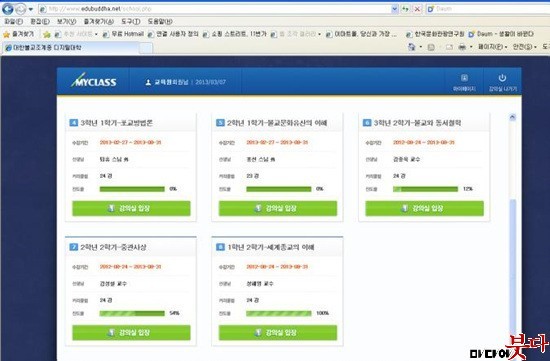Open the 파일(F) menu

click(14, 21)
